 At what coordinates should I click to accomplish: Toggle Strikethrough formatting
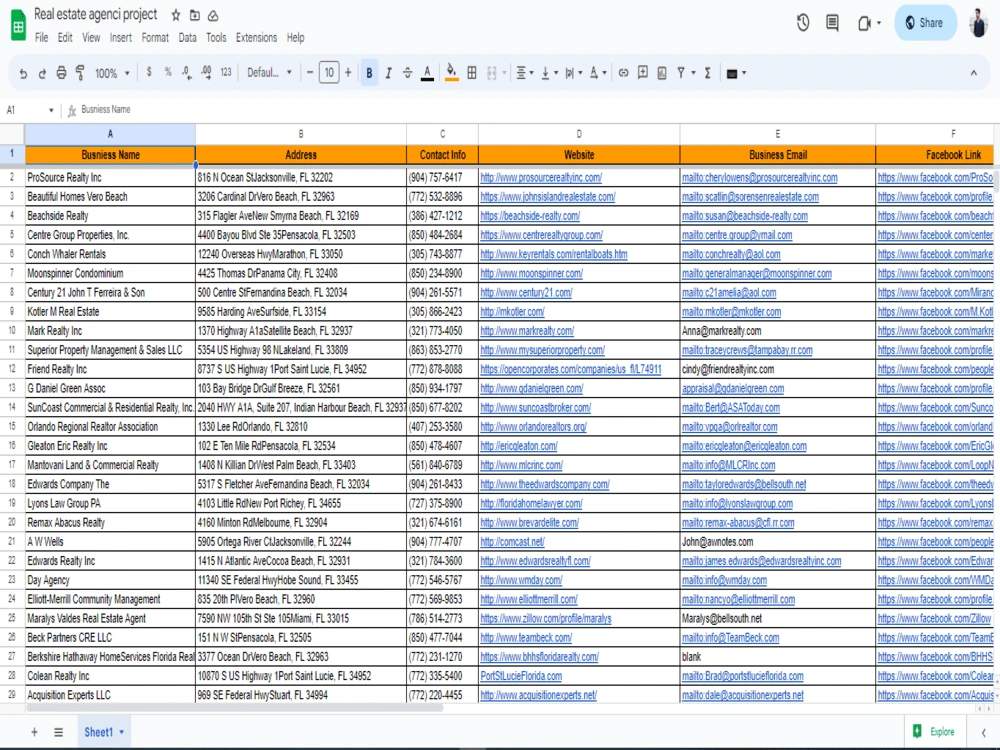pyautogui.click(x=408, y=73)
